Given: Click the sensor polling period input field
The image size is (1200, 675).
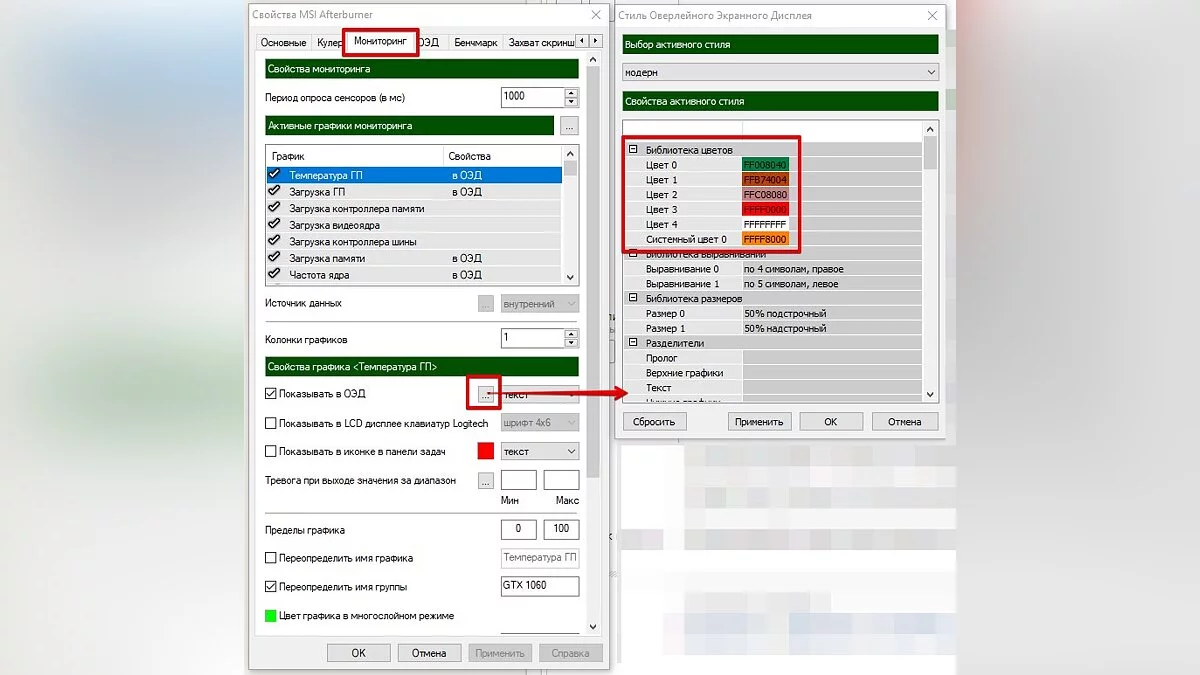Looking at the screenshot, I should tap(533, 97).
